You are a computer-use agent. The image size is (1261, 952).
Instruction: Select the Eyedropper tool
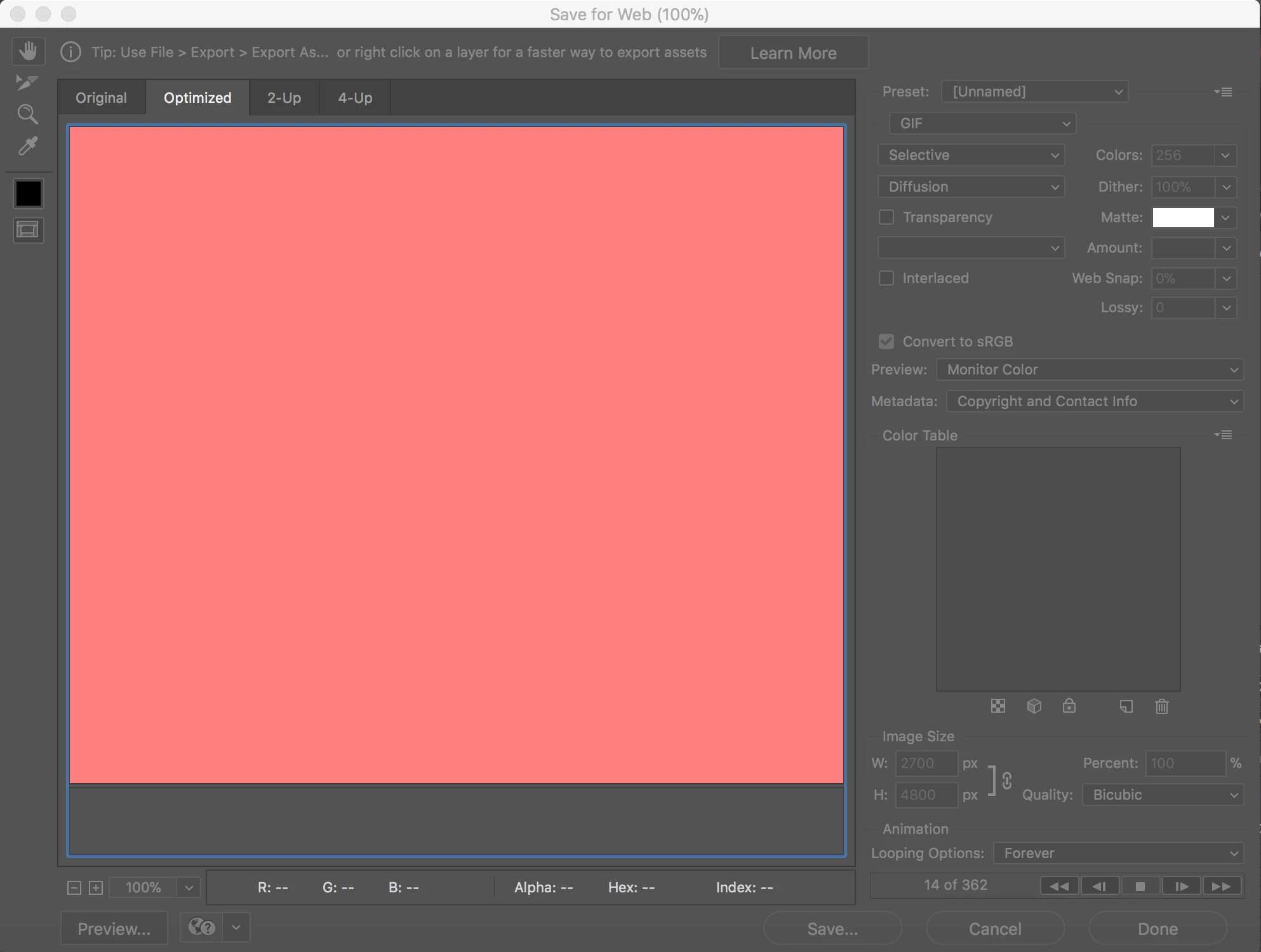[x=28, y=147]
